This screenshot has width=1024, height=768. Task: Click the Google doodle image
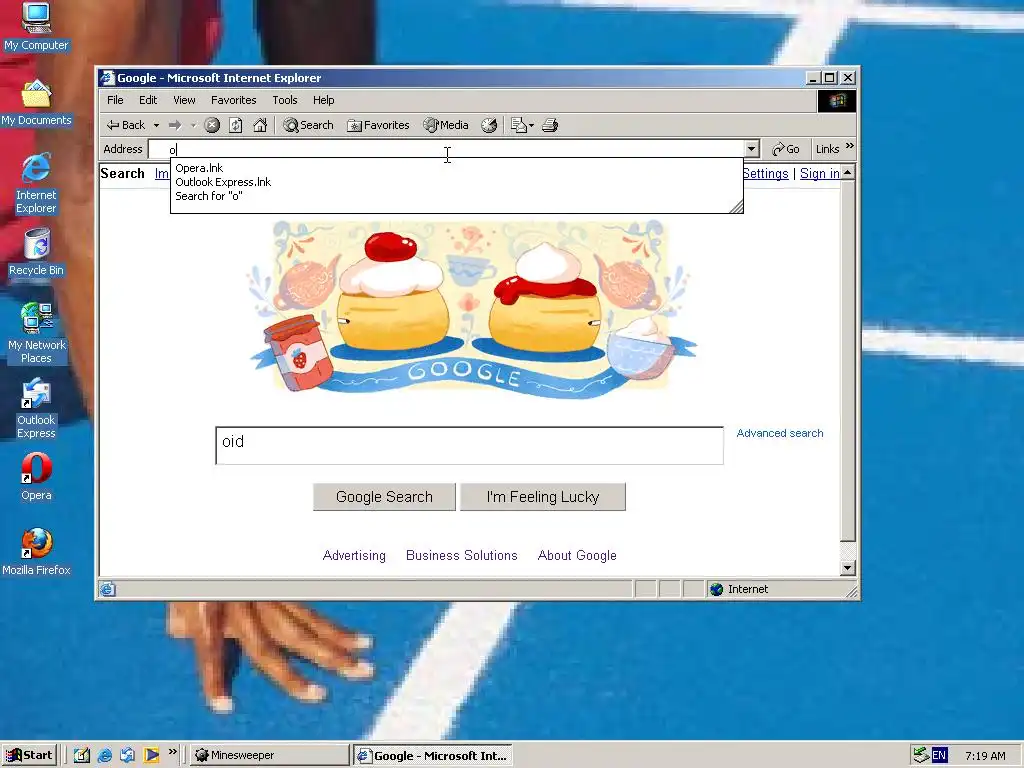pyautogui.click(x=470, y=308)
